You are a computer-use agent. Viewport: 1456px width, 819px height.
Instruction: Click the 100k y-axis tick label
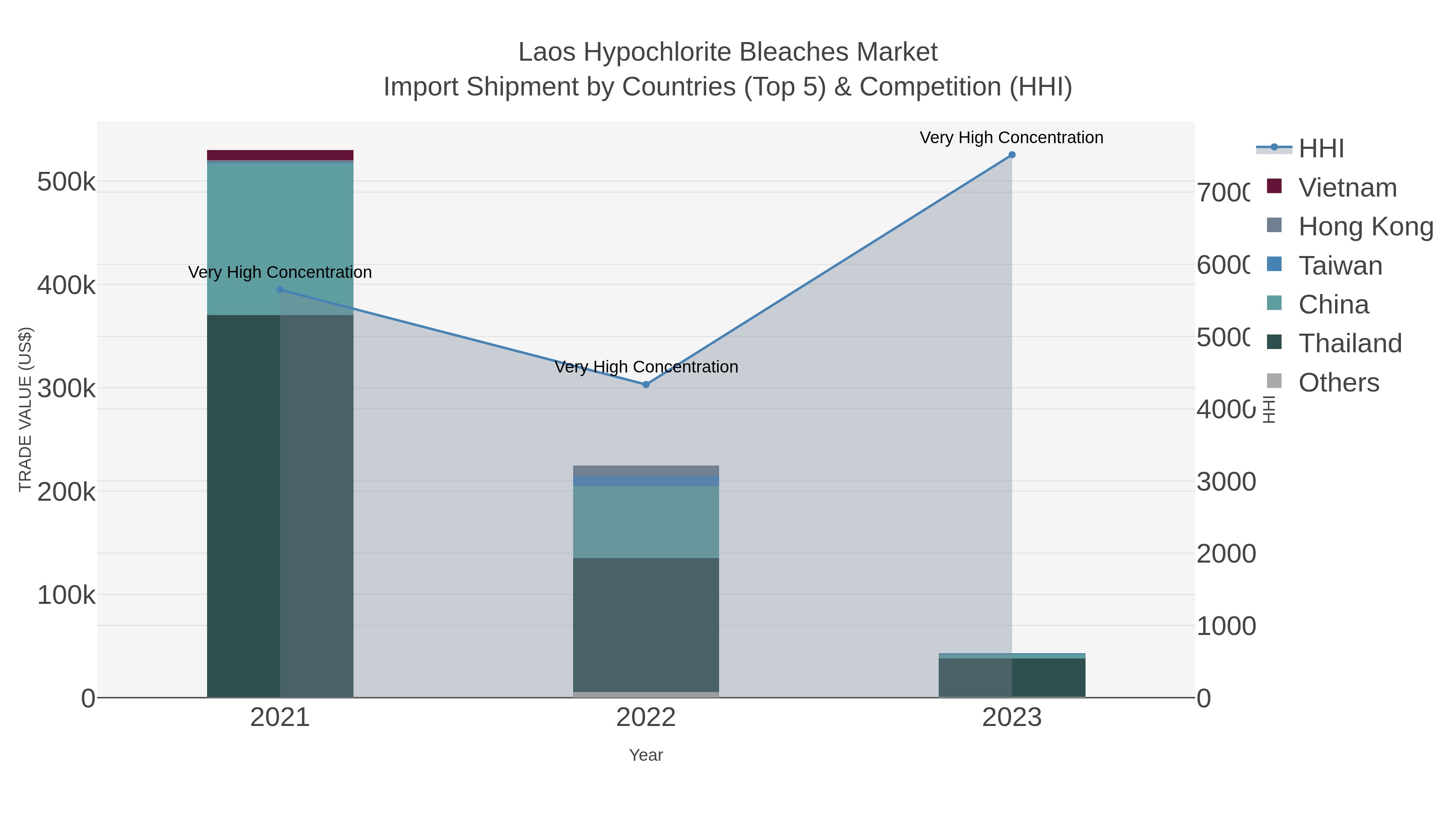[67, 595]
